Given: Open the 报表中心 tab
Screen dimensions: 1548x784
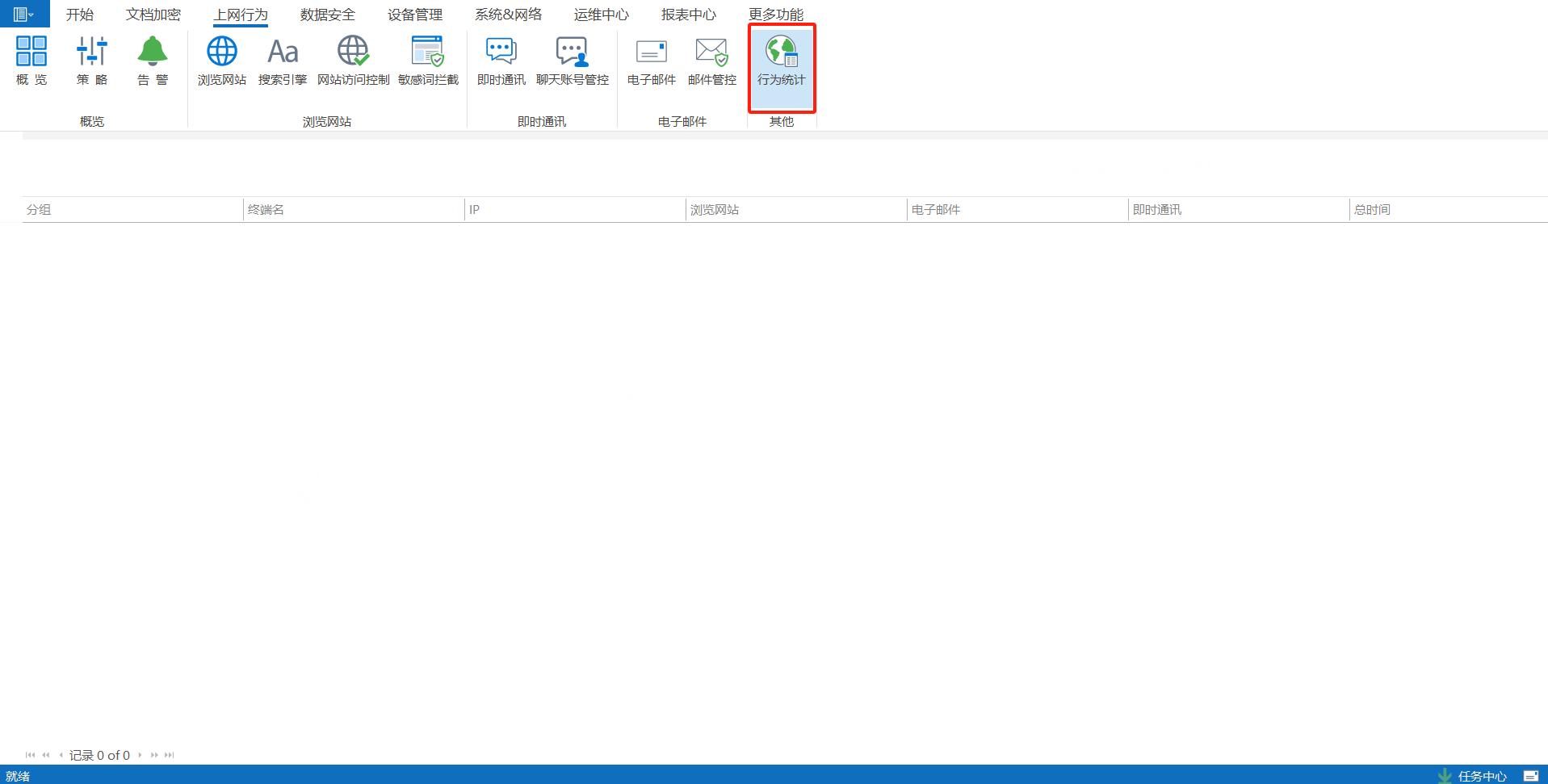Looking at the screenshot, I should [x=688, y=15].
